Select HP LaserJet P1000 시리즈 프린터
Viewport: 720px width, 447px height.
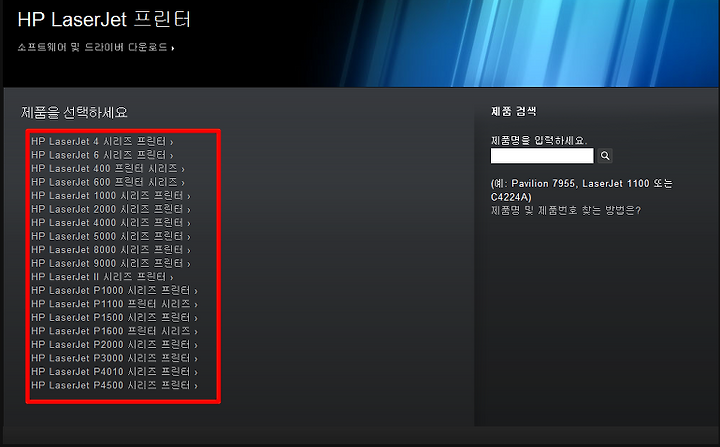coord(114,290)
